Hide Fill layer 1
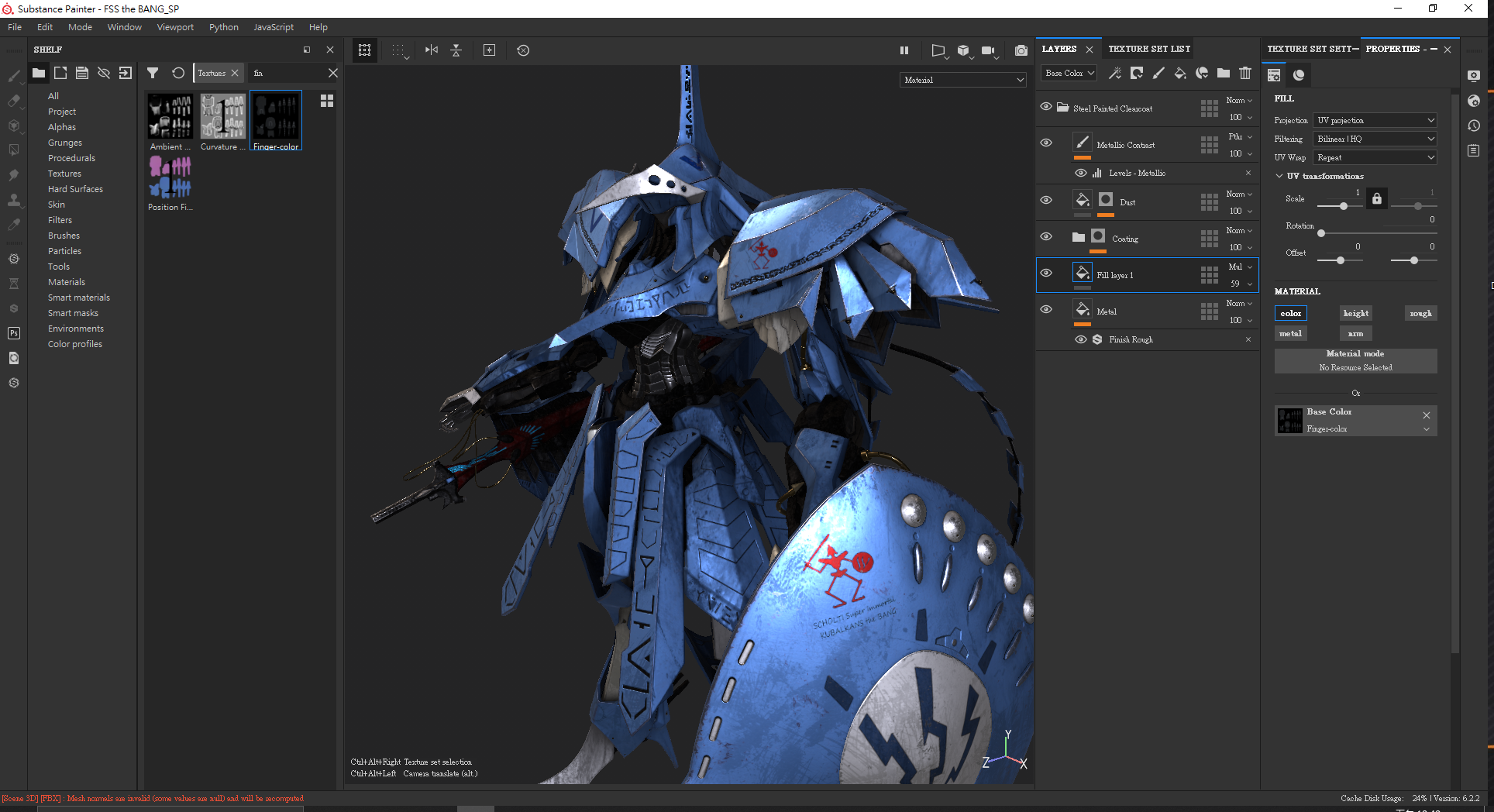This screenshot has width=1494, height=812. pyautogui.click(x=1046, y=273)
